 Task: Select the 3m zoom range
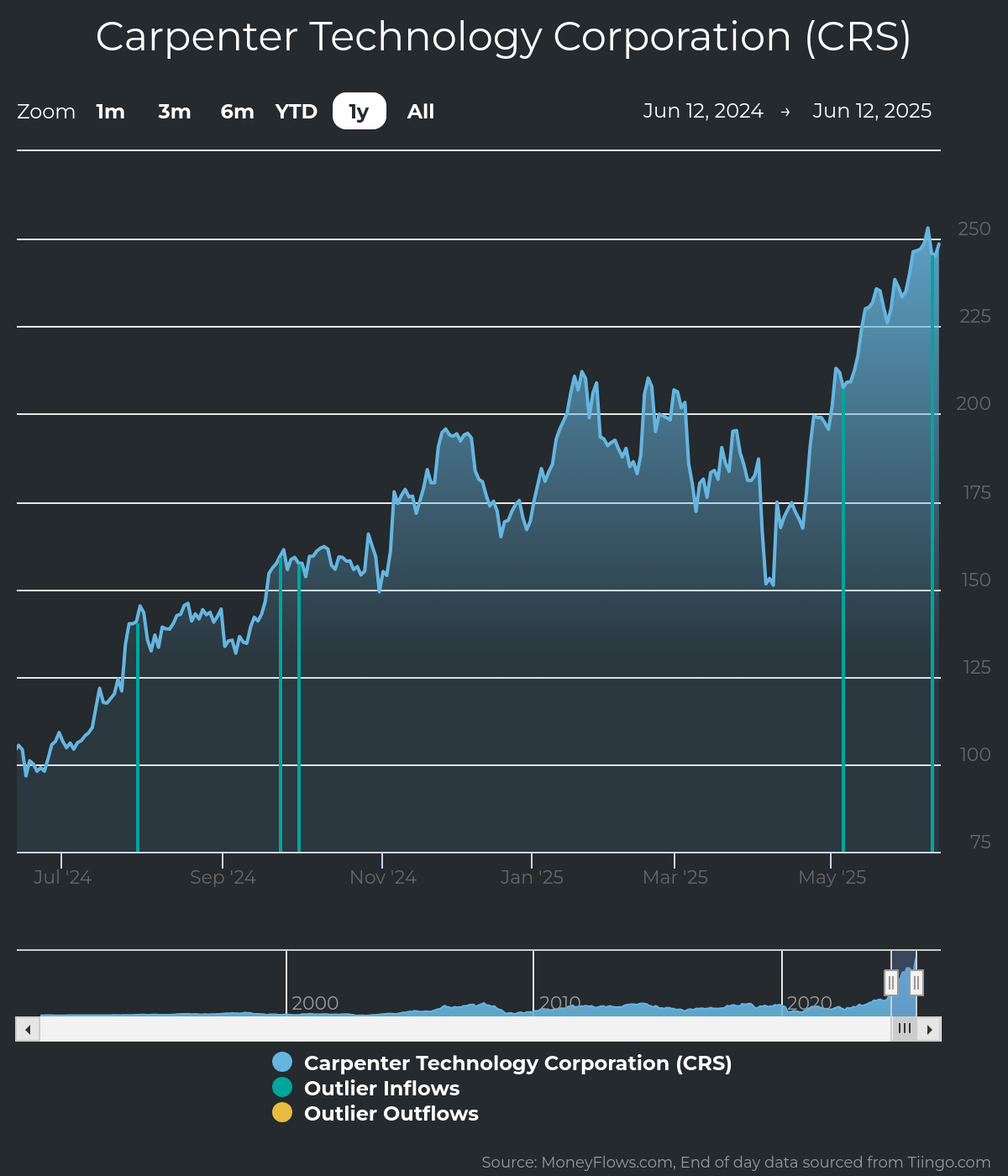[x=175, y=111]
